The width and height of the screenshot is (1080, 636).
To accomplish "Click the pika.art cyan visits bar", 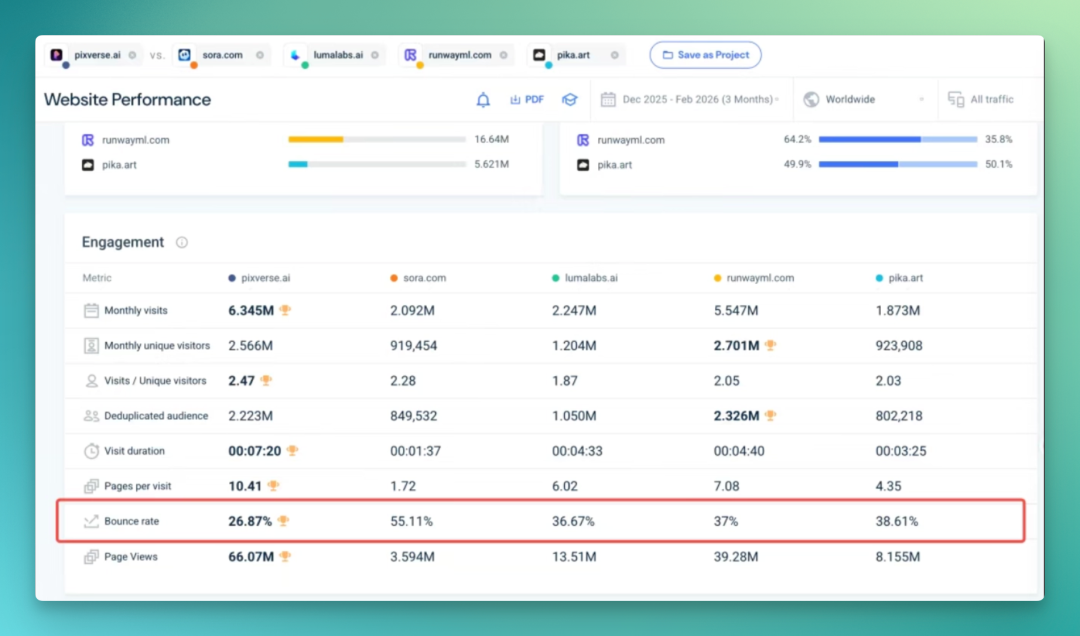I will [x=298, y=164].
